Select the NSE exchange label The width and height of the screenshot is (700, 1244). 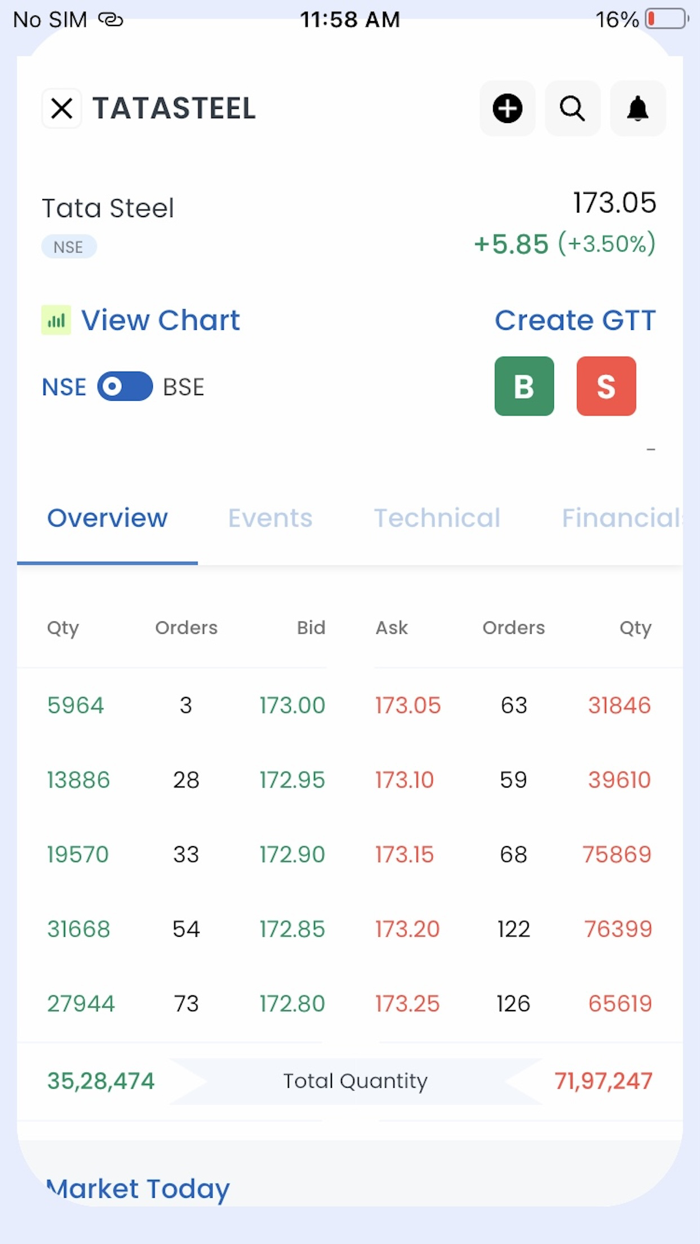coord(64,387)
